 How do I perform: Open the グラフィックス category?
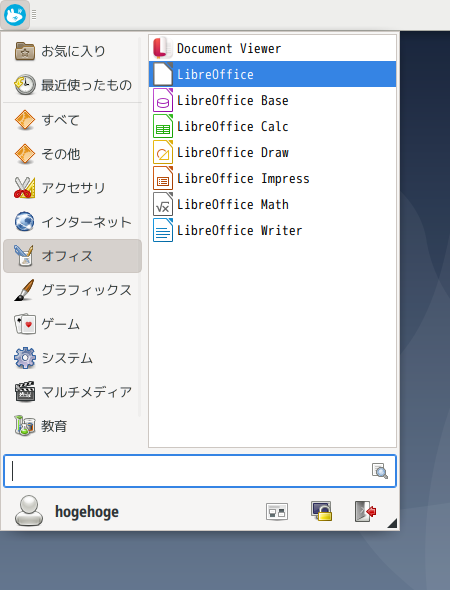click(x=73, y=290)
